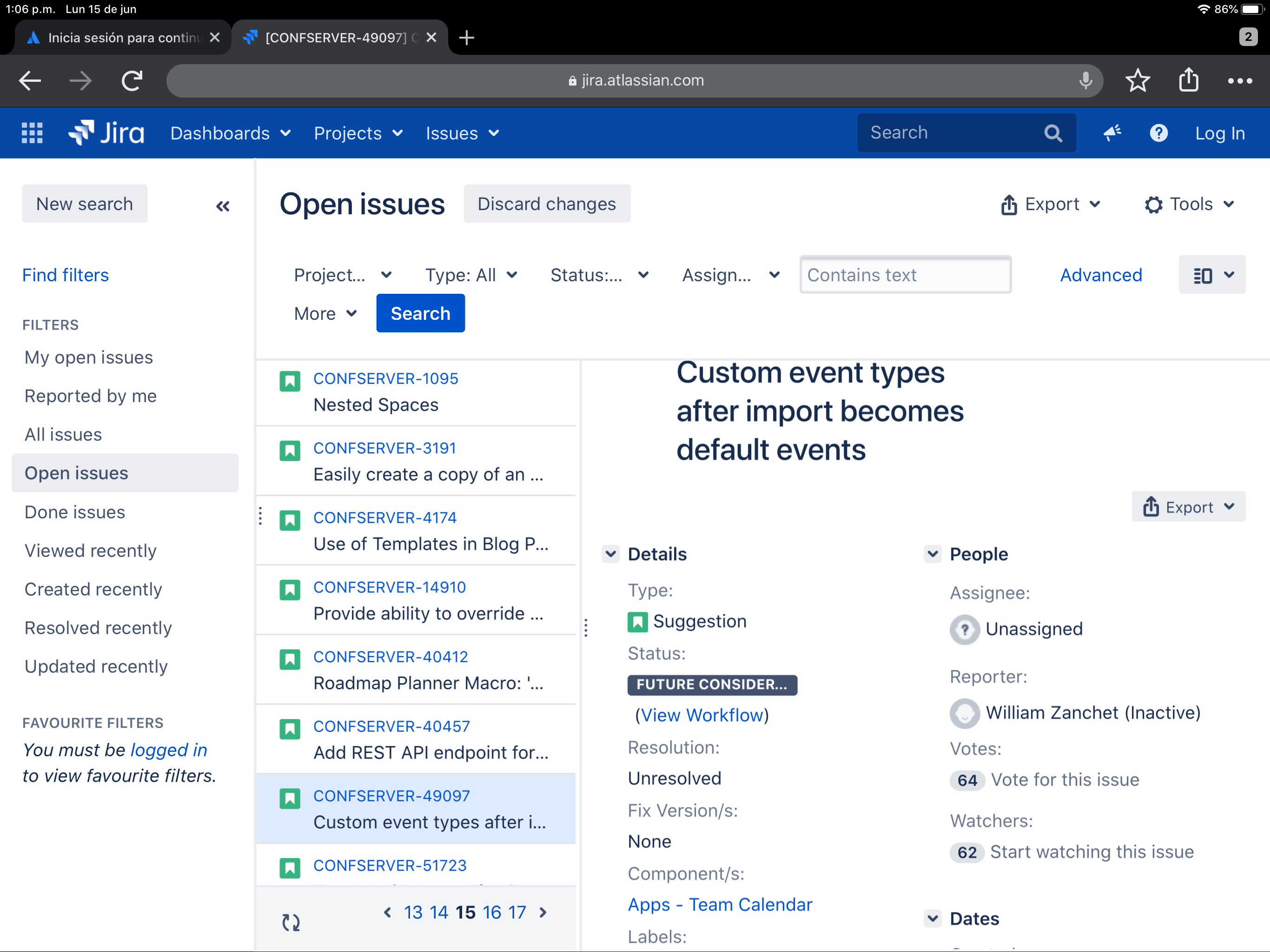The image size is (1270, 952).
Task: Open the View Workflow link
Action: point(701,715)
